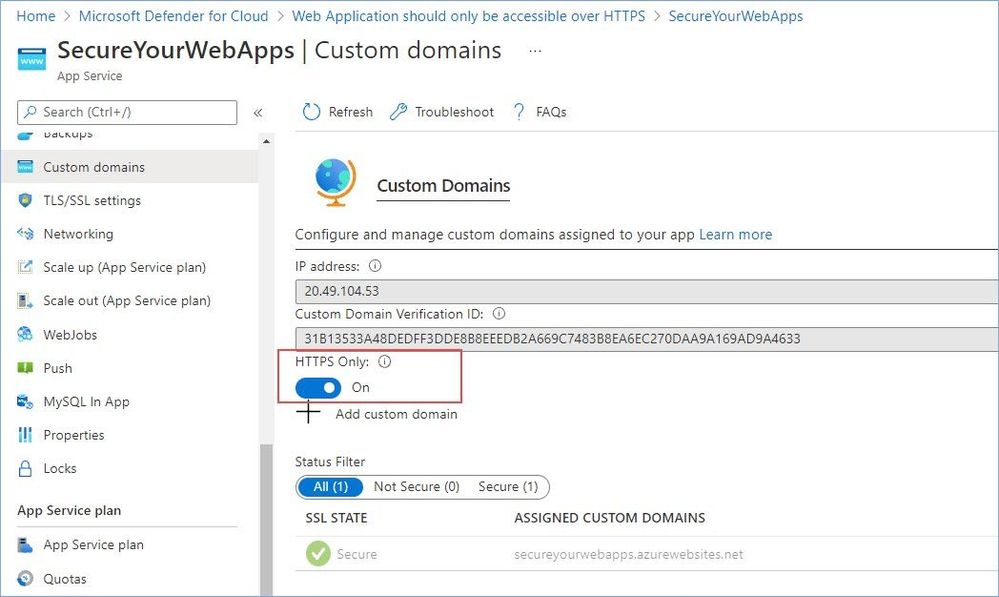Select the Not Secure (0) status filter
Screen dimensions: 999x597
(x=417, y=487)
